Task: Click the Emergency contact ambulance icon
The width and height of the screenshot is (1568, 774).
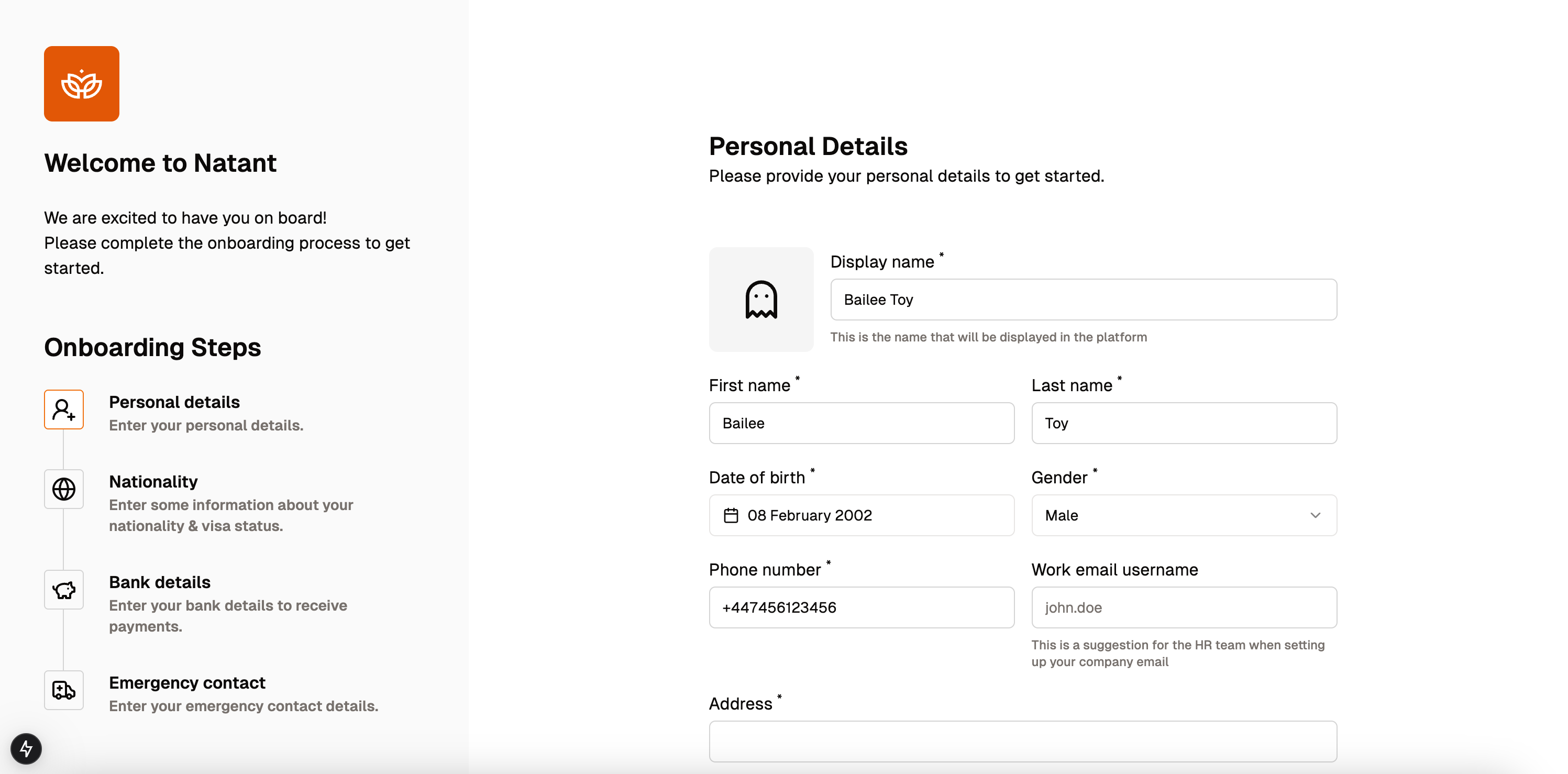Action: point(64,690)
